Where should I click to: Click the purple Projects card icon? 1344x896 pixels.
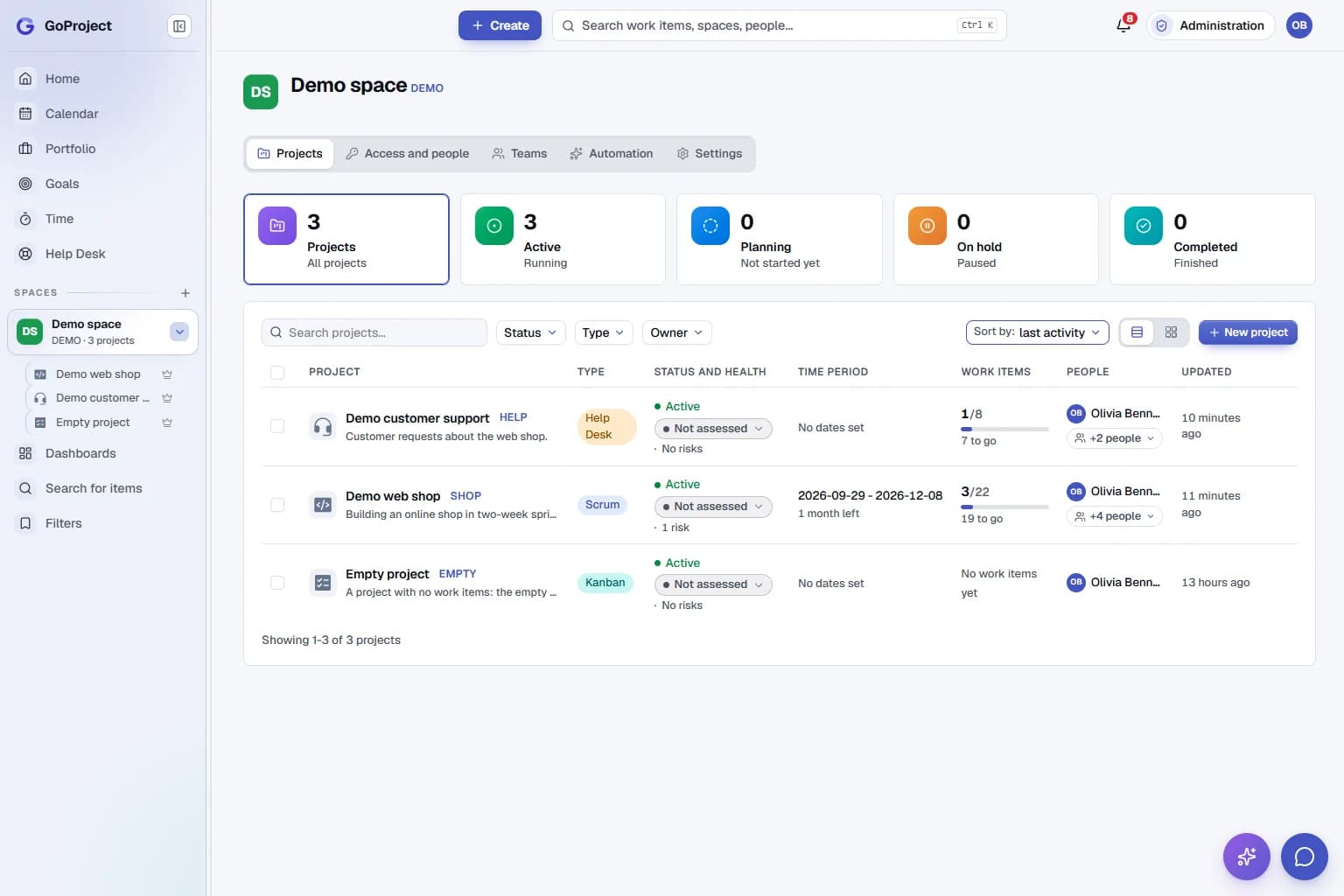pos(277,226)
